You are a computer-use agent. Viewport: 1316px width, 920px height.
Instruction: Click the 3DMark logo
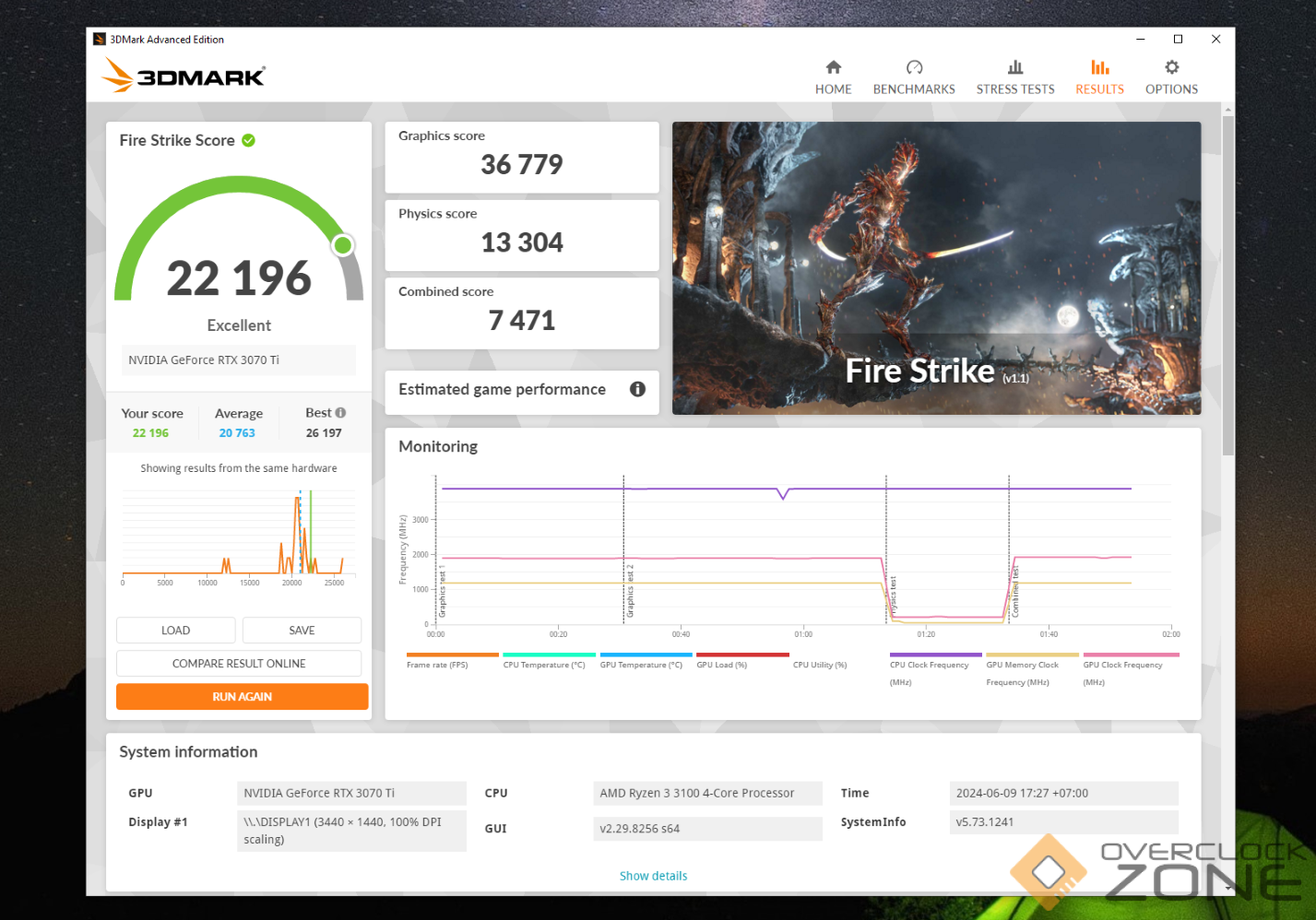(184, 76)
